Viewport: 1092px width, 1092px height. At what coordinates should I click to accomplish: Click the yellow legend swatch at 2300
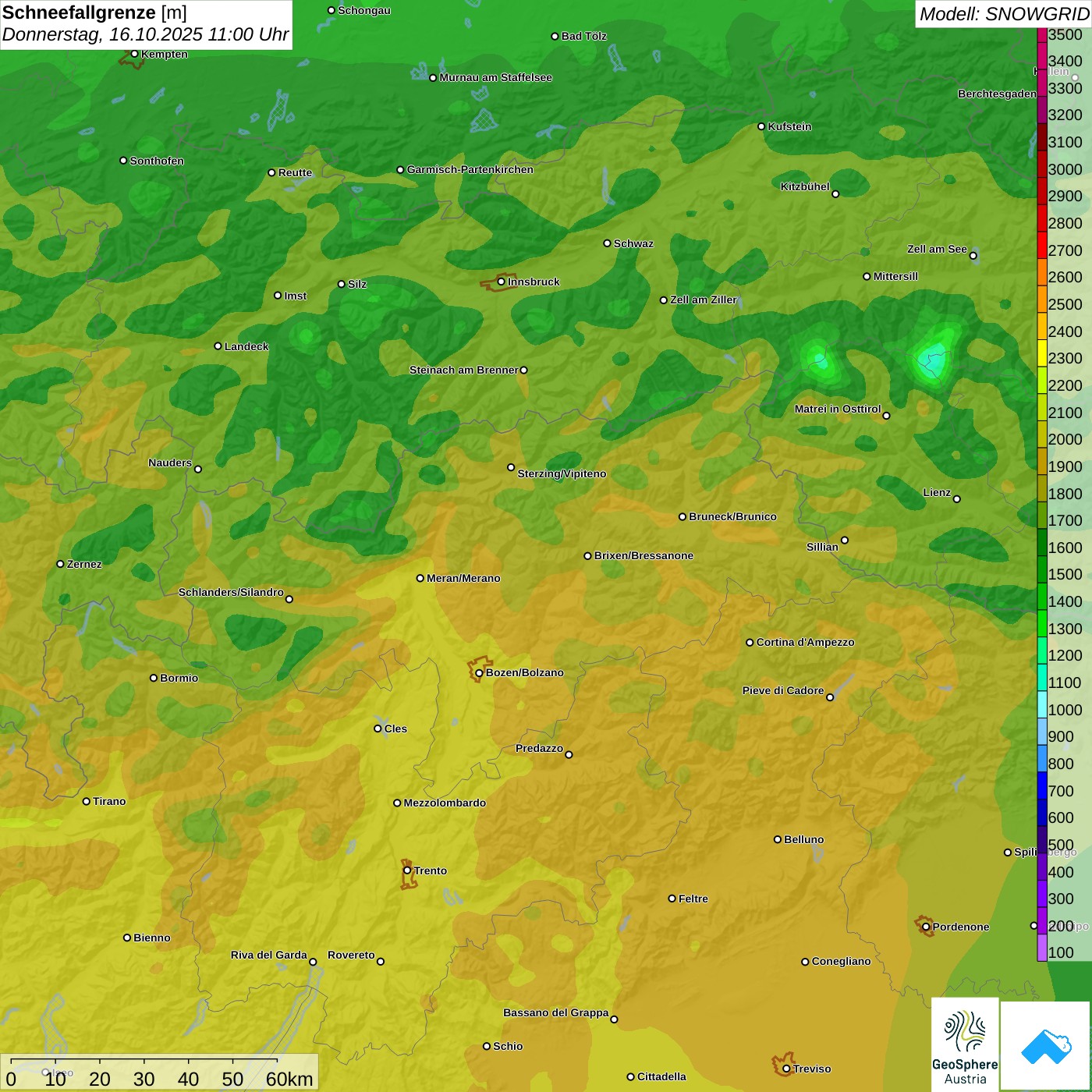coord(1042,353)
